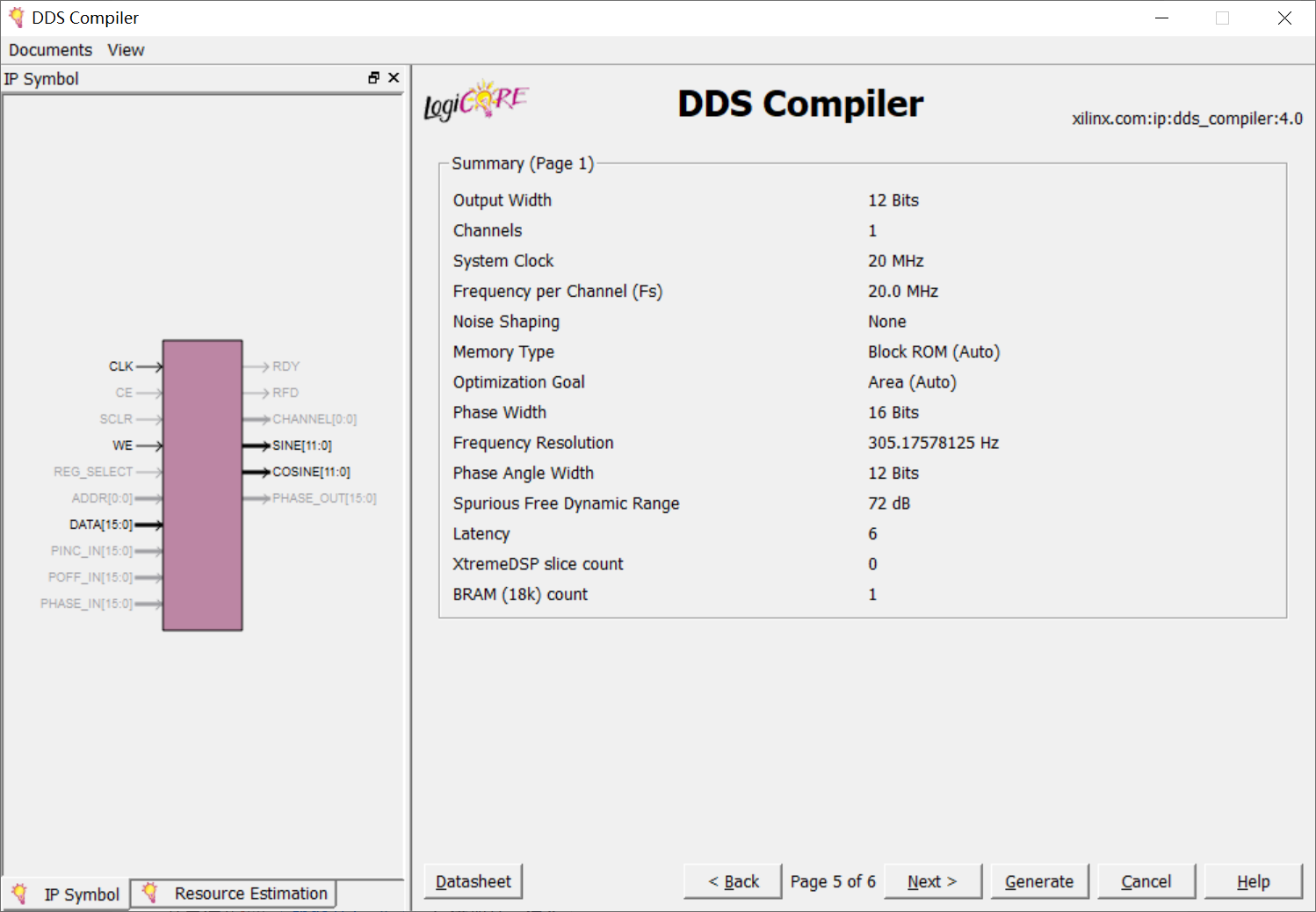Viewport: 1316px width, 912px height.
Task: Select the RDY output port
Action: point(286,366)
